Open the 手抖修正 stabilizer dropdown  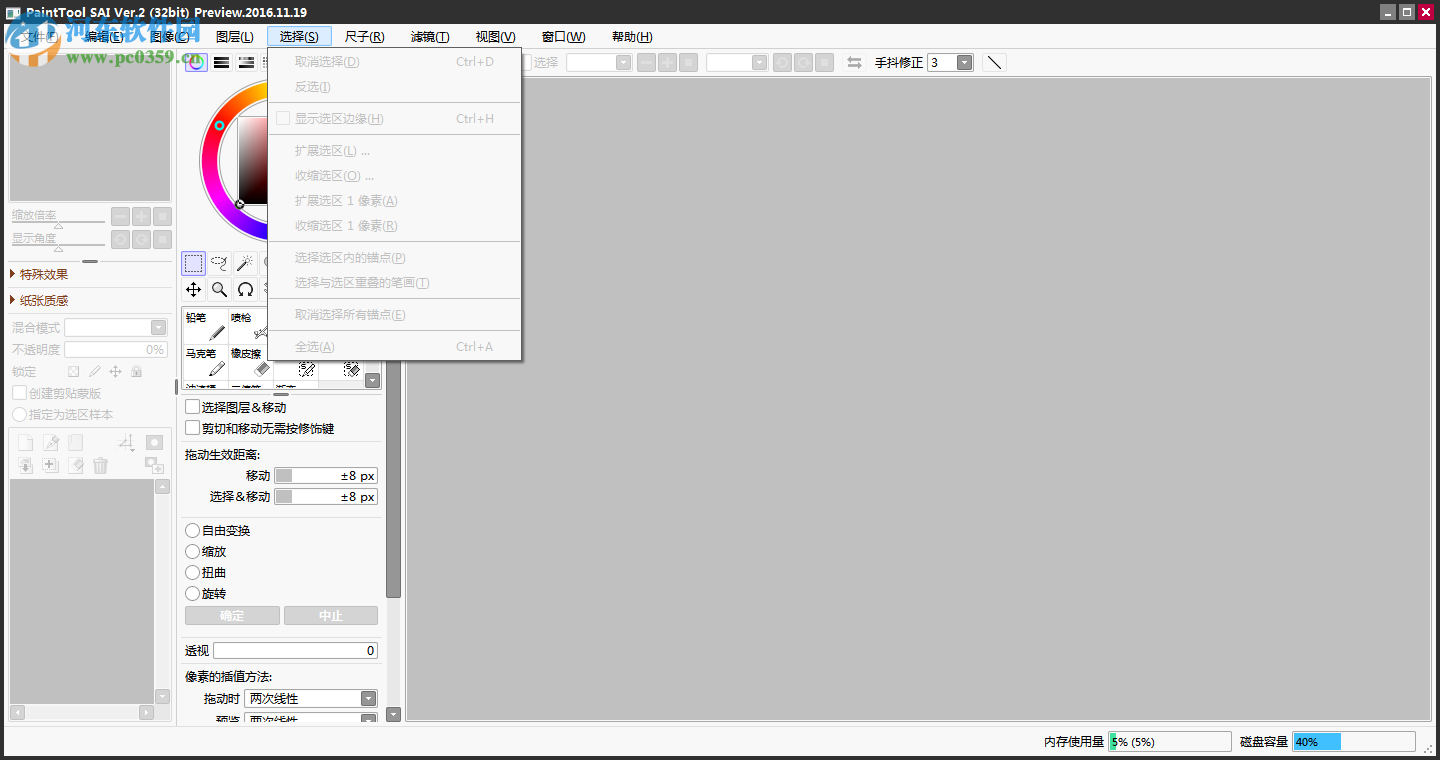pyautogui.click(x=964, y=61)
